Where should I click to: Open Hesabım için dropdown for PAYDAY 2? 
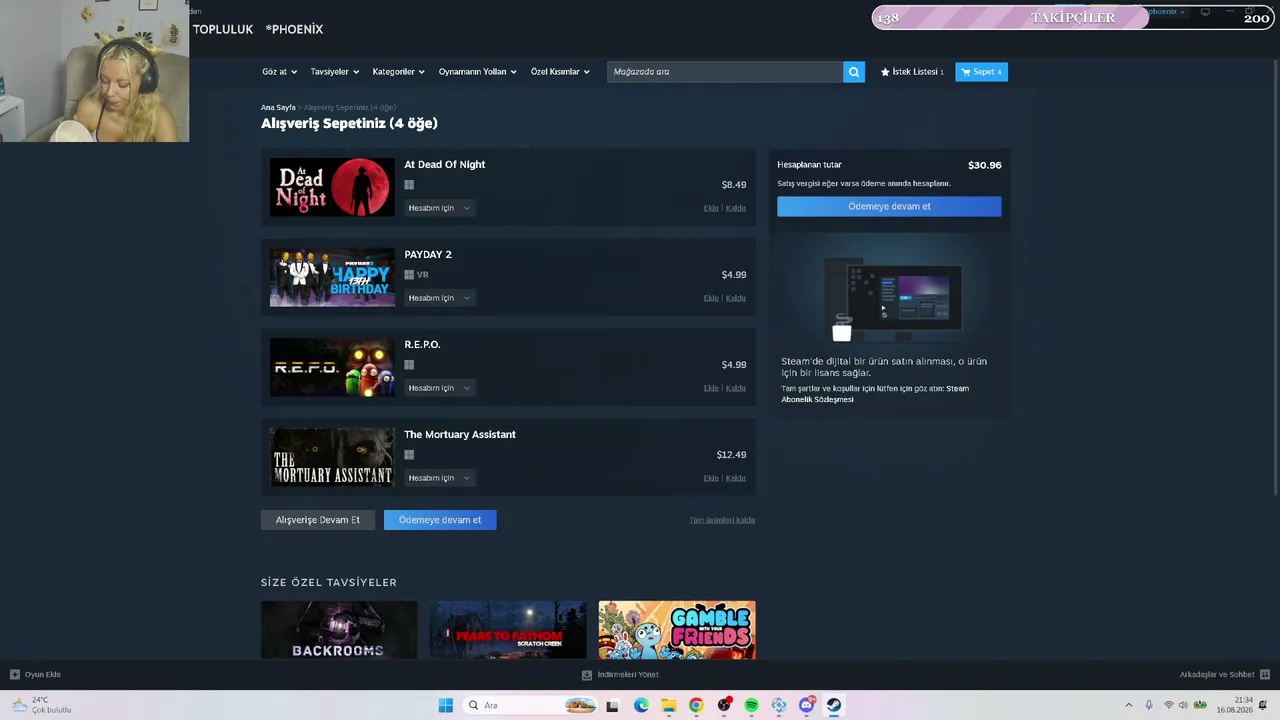439,298
